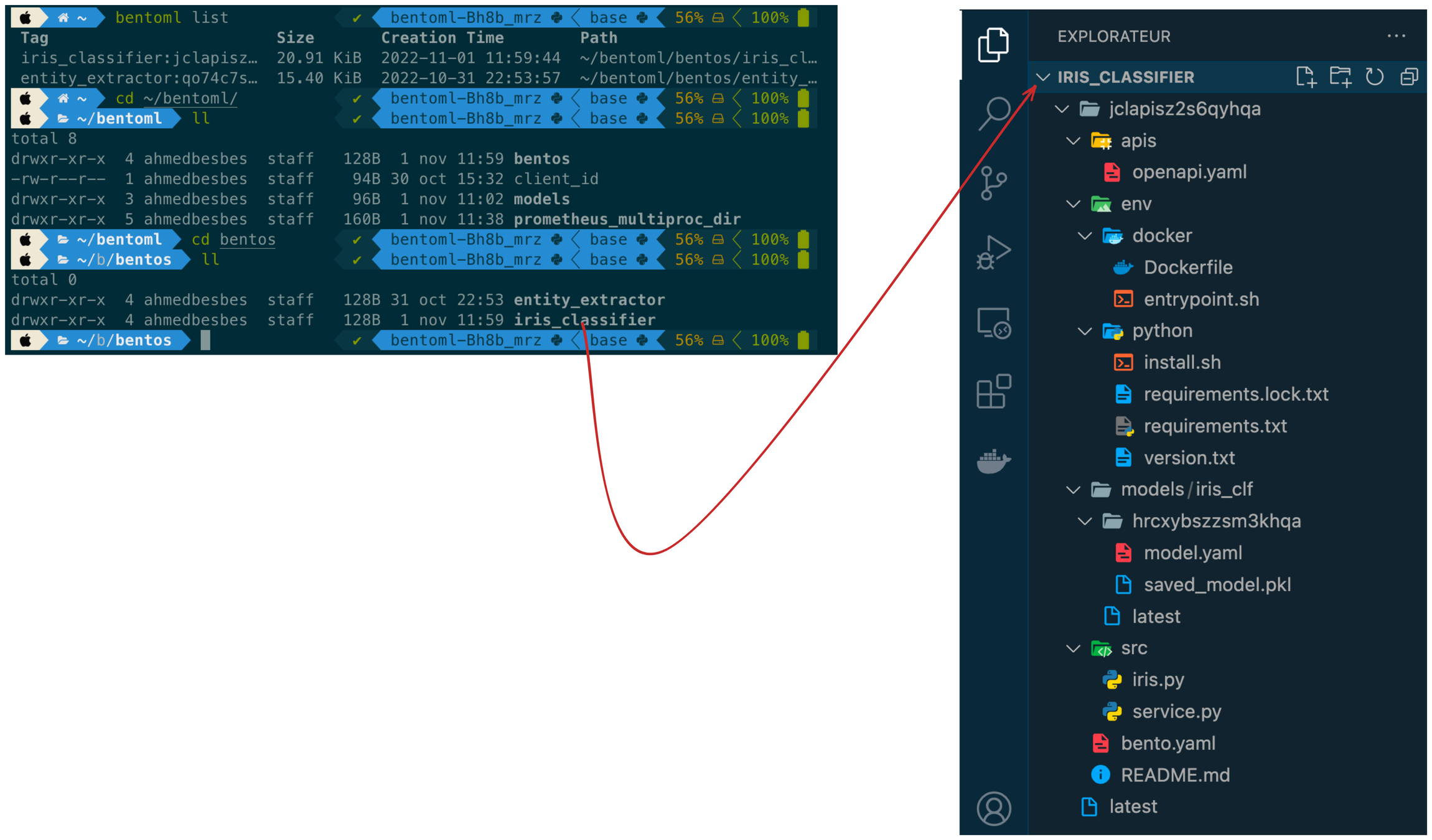1432x840 pixels.
Task: Click the New Folder icon in explorer header
Action: point(1340,77)
